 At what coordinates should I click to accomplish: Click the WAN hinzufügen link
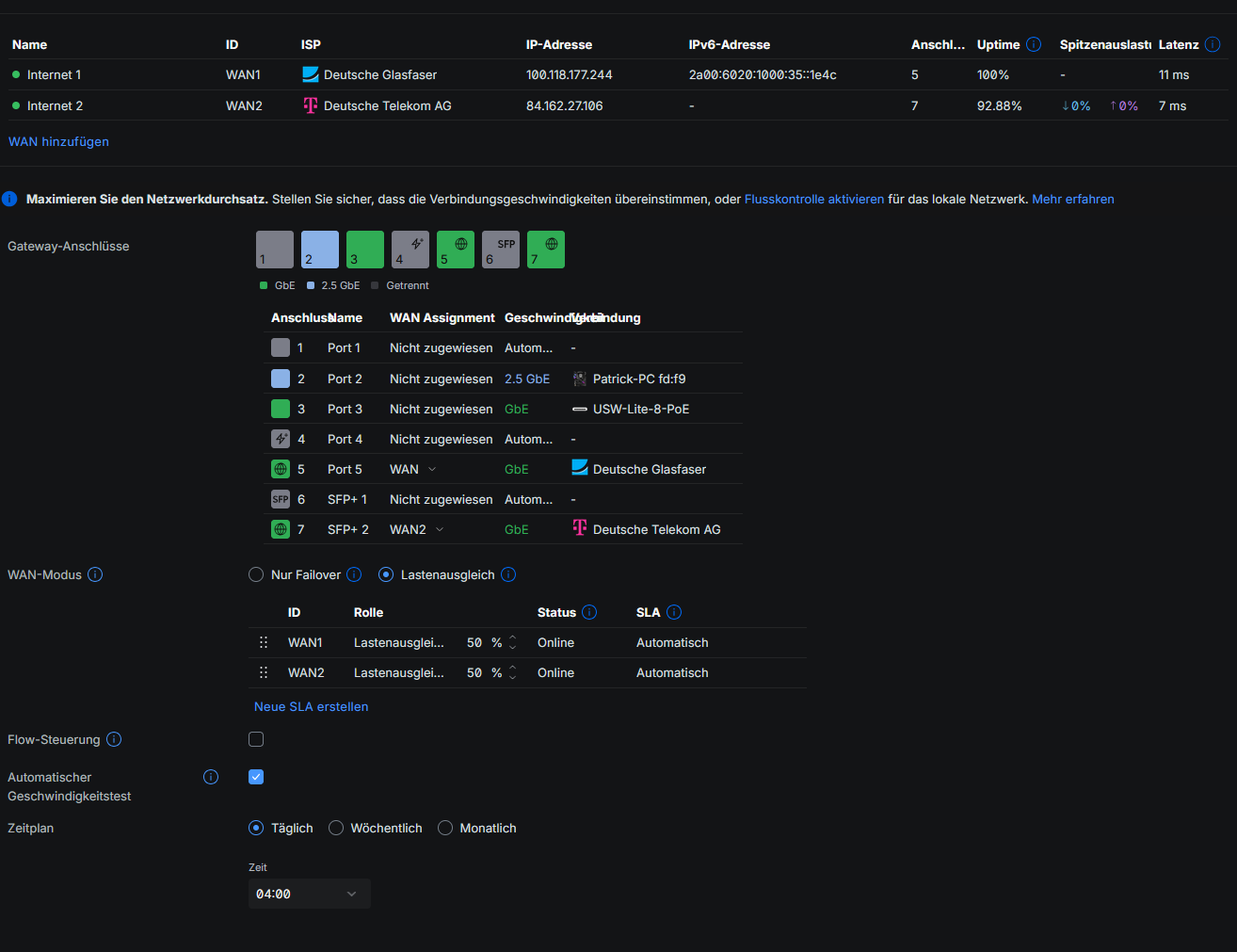(x=58, y=141)
